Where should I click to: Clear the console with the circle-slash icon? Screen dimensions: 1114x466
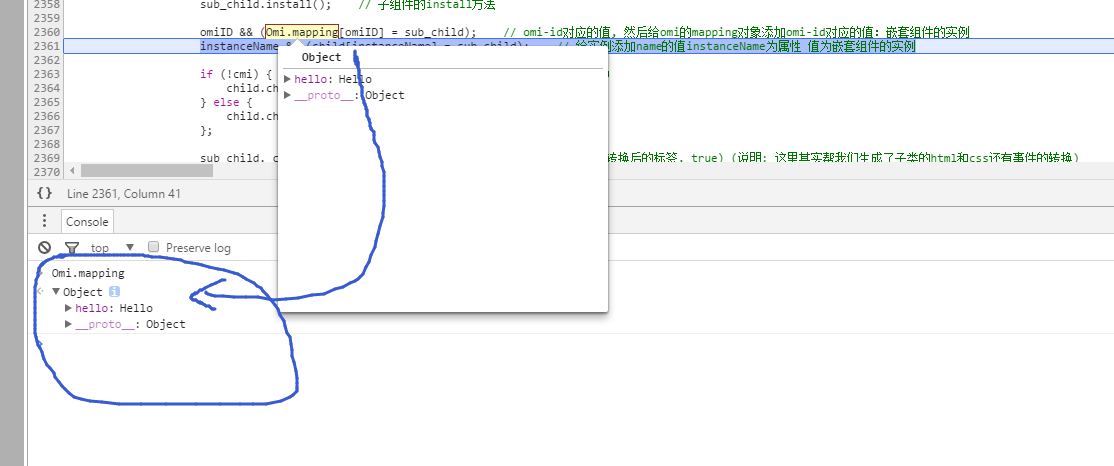pos(44,247)
